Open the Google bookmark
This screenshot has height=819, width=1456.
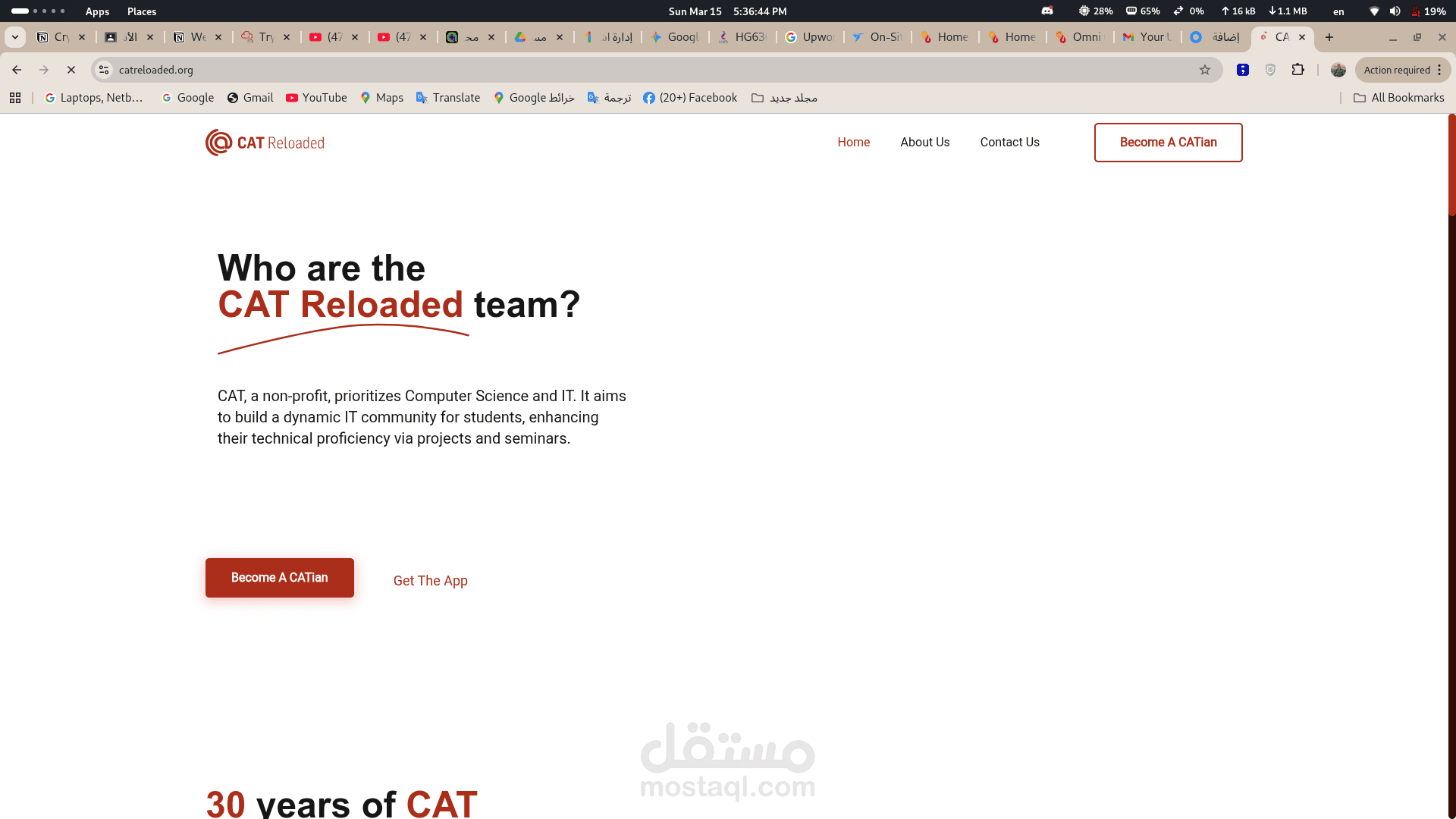pos(187,98)
